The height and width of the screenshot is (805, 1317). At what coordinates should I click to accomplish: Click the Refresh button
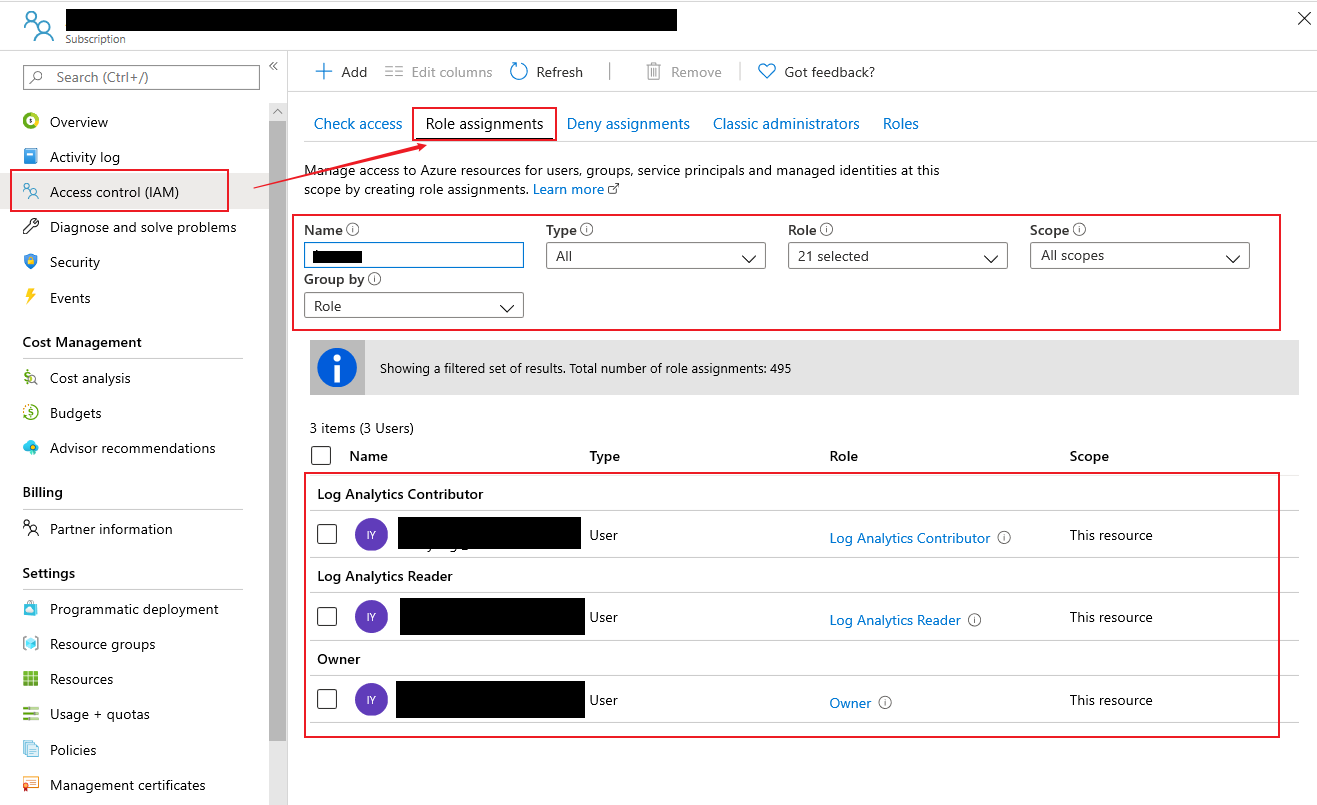click(546, 72)
